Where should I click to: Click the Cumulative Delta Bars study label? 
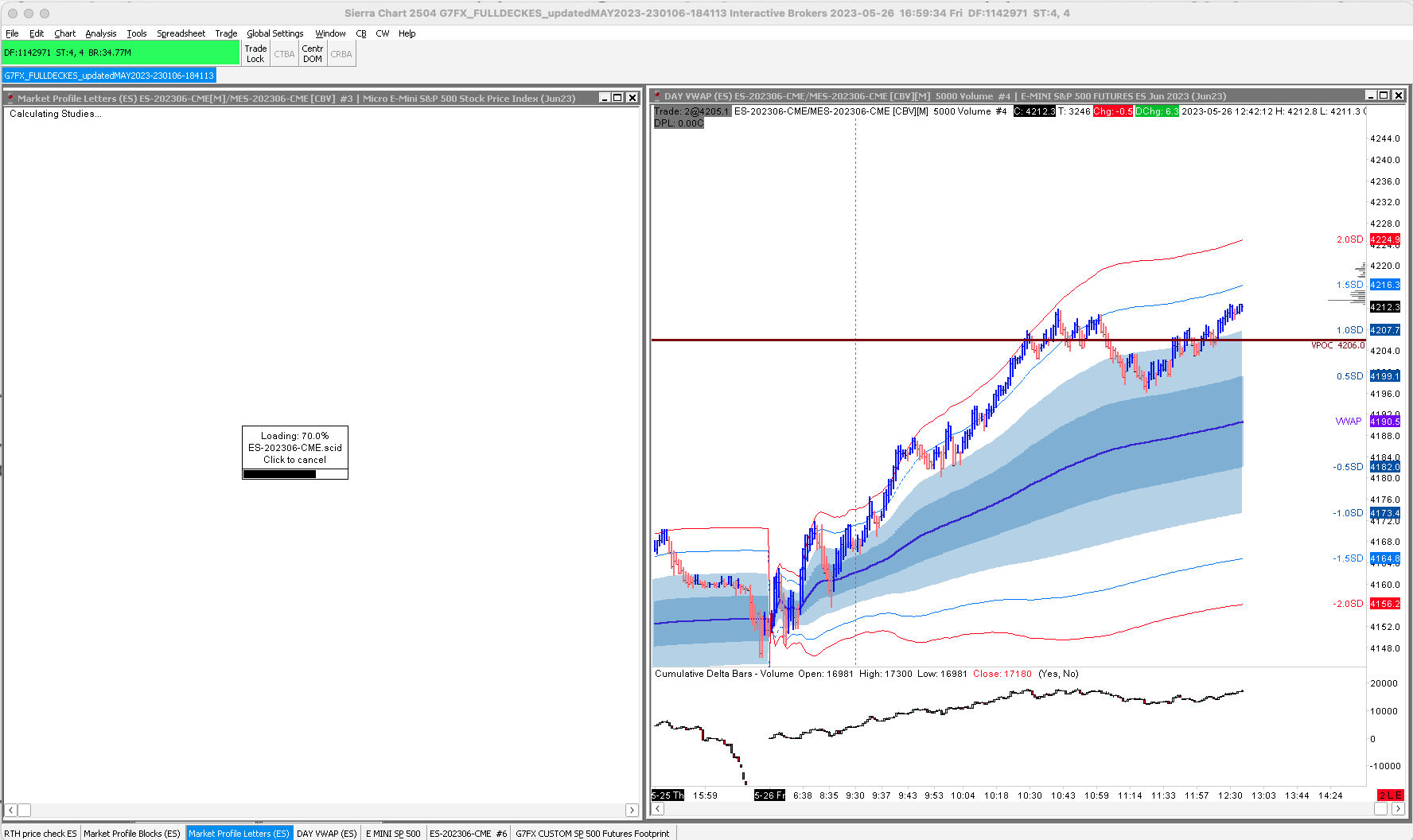[x=724, y=674]
